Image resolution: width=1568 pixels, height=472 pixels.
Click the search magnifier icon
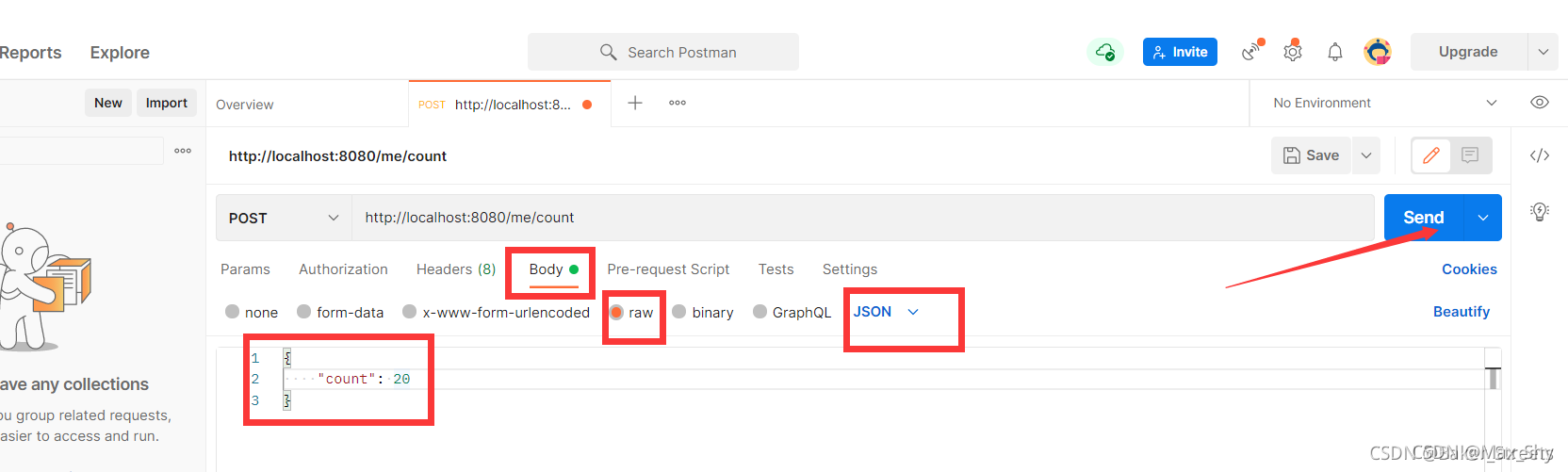pos(609,52)
